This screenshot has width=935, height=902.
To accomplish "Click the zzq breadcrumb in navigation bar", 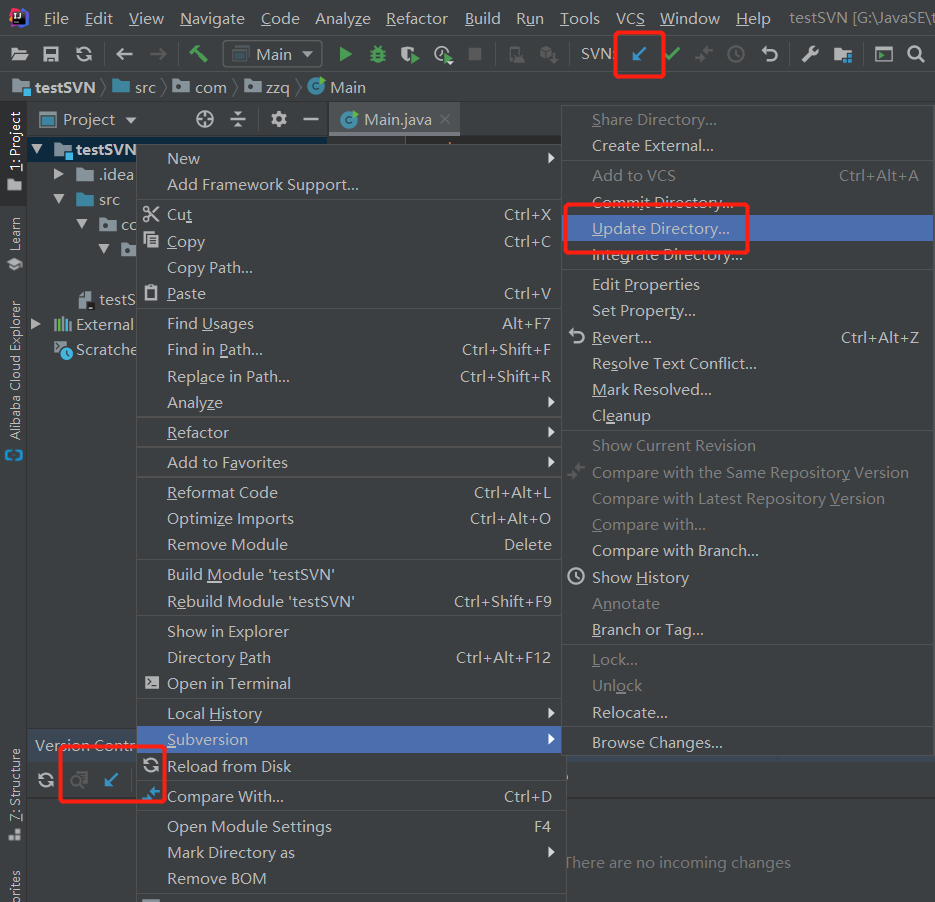I will [267, 88].
